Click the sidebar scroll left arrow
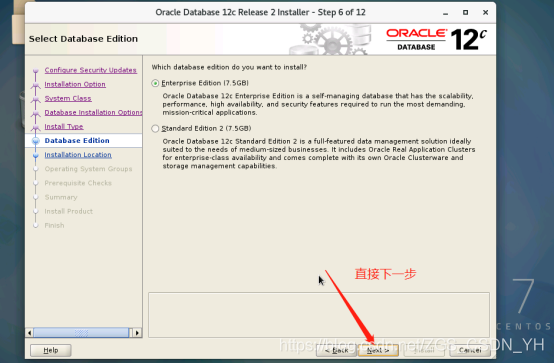This screenshot has height=364, width=554. [30, 333]
